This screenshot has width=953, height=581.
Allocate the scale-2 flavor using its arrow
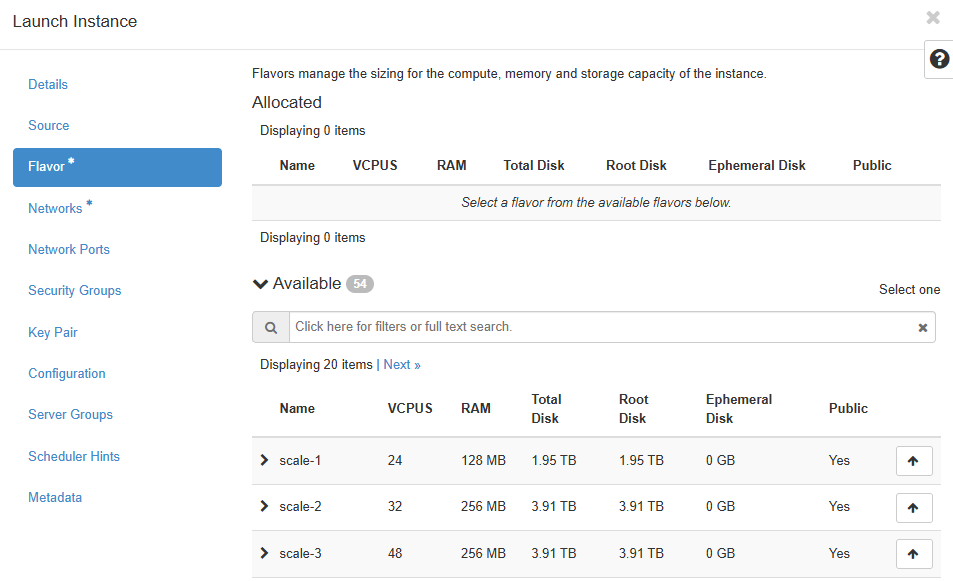(x=913, y=507)
